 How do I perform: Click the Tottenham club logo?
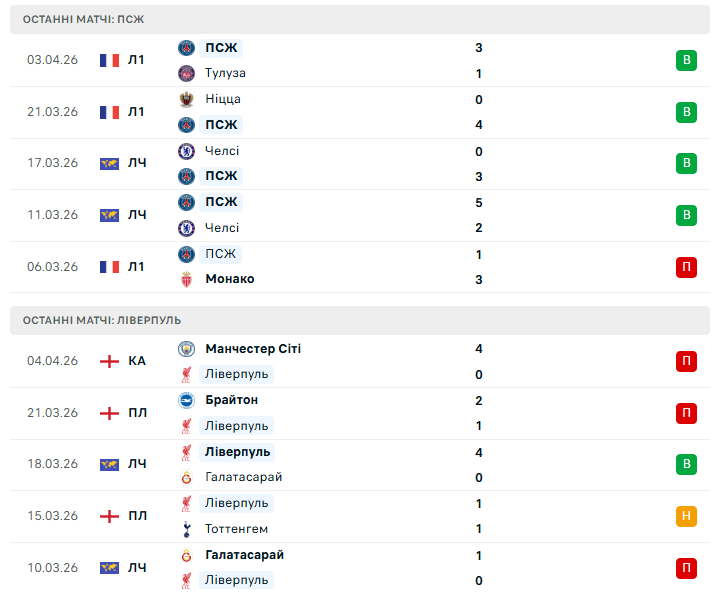[x=186, y=529]
